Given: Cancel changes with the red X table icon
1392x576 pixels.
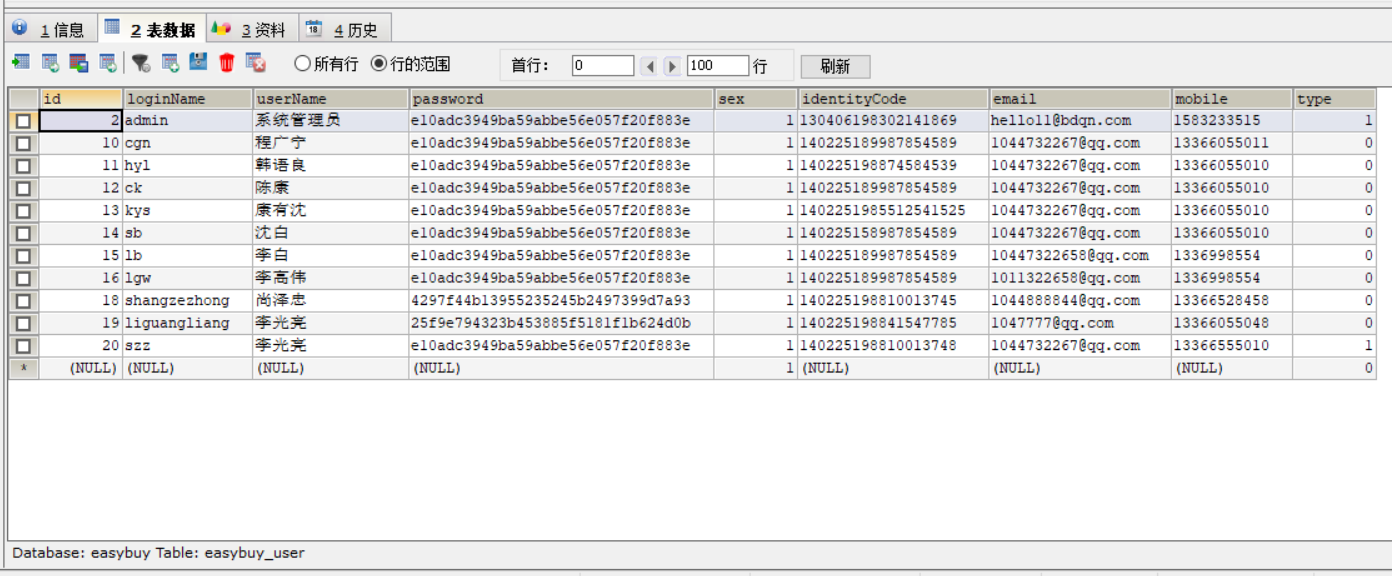Looking at the screenshot, I should [x=256, y=63].
